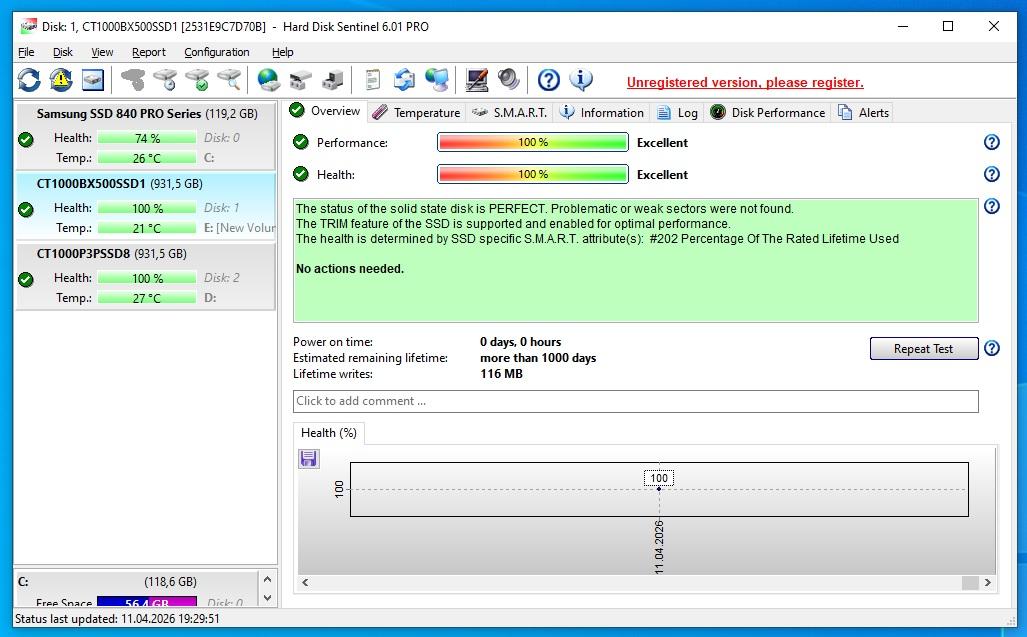Open the Report menu

pyautogui.click(x=149, y=52)
